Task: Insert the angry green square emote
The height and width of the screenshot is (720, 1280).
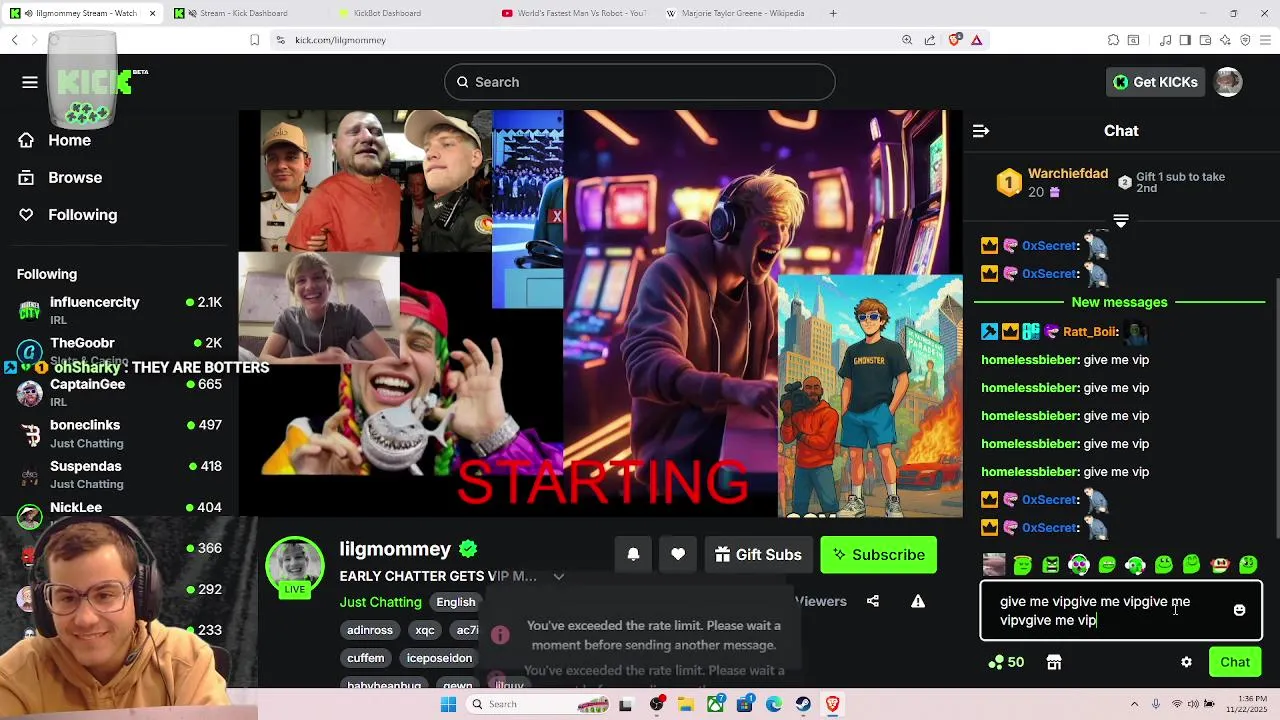Action: click(1051, 565)
